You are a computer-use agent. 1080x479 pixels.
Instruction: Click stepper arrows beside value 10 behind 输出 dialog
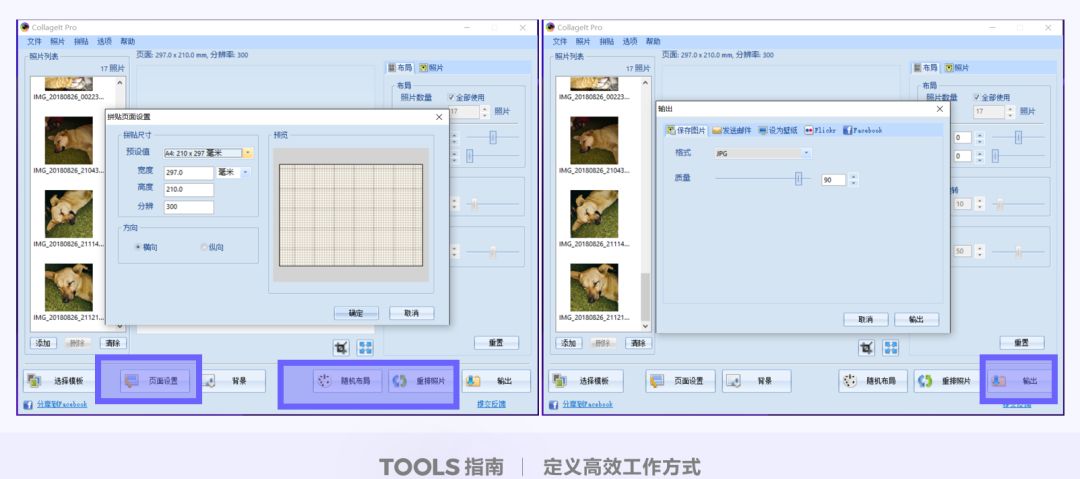tap(980, 204)
